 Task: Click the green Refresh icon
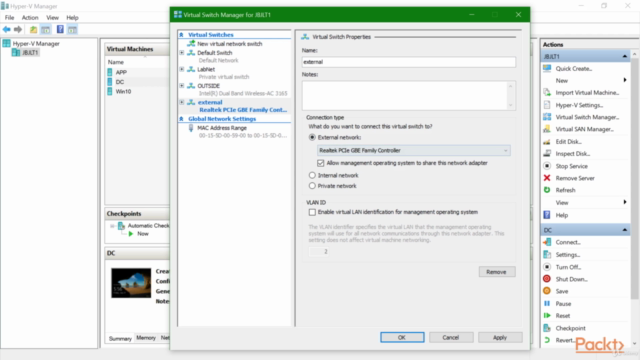[547, 190]
